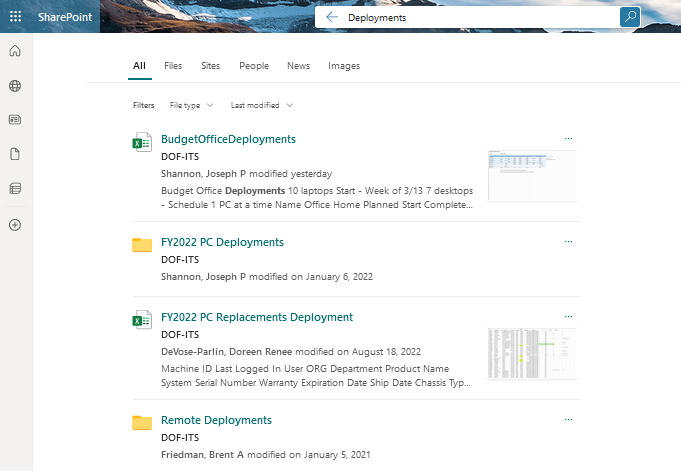
Task: Switch to the Sites tab
Action: (x=210, y=66)
